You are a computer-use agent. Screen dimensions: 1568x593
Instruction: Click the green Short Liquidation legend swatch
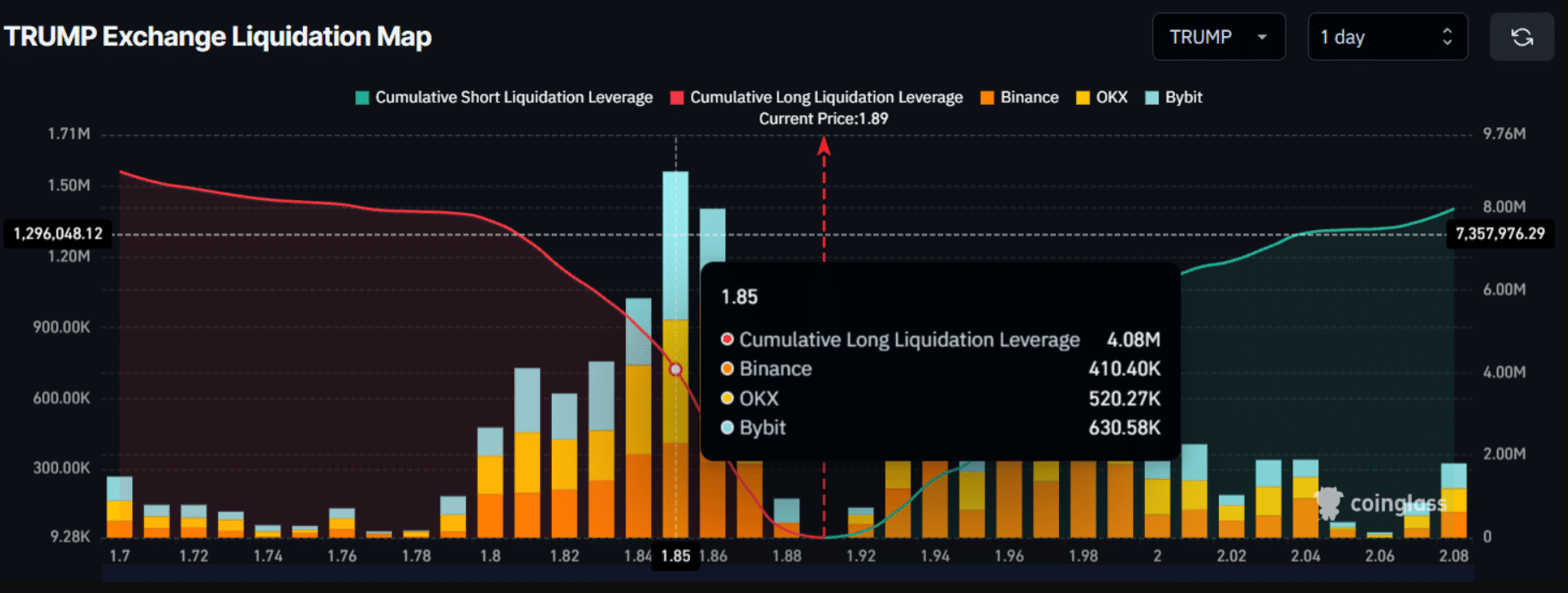(x=362, y=98)
